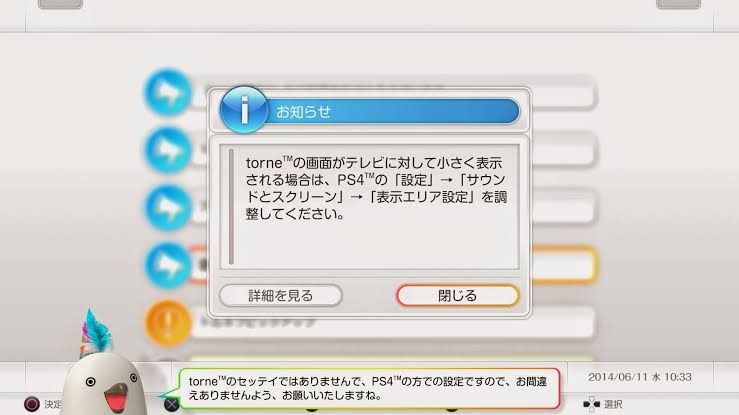Click the notice message text area
The height and width of the screenshot is (415, 739).
[370, 207]
